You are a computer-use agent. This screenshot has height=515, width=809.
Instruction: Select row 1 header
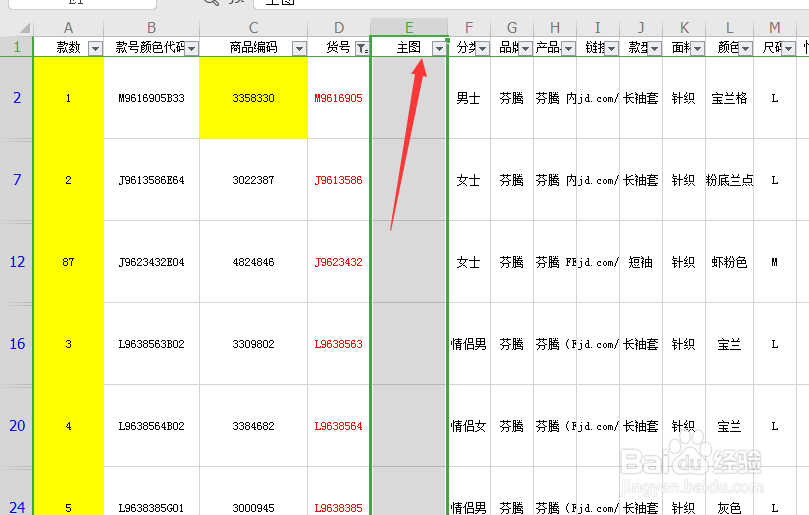tap(17, 47)
